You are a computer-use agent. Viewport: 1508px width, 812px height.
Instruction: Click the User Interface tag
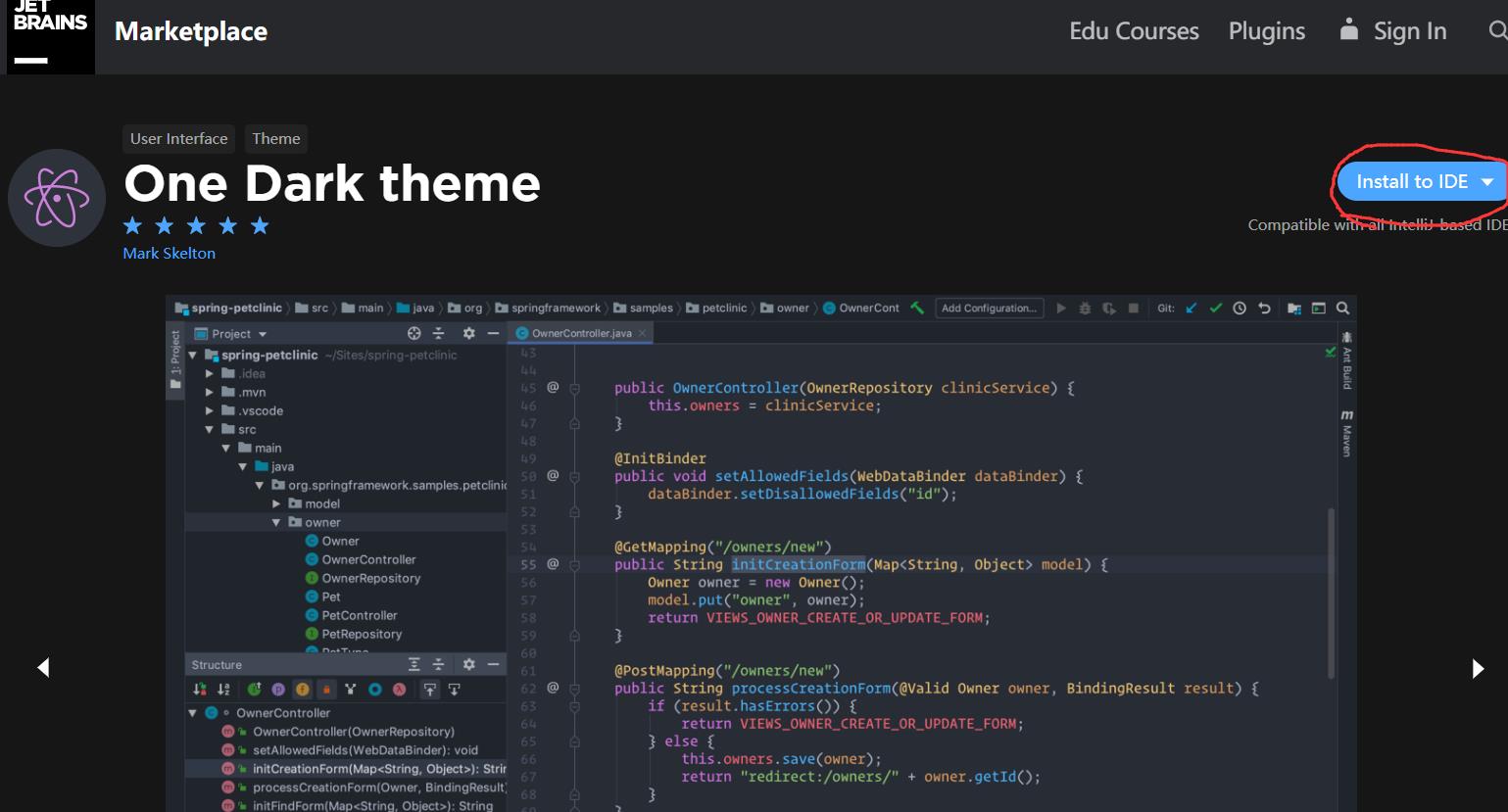pos(178,139)
